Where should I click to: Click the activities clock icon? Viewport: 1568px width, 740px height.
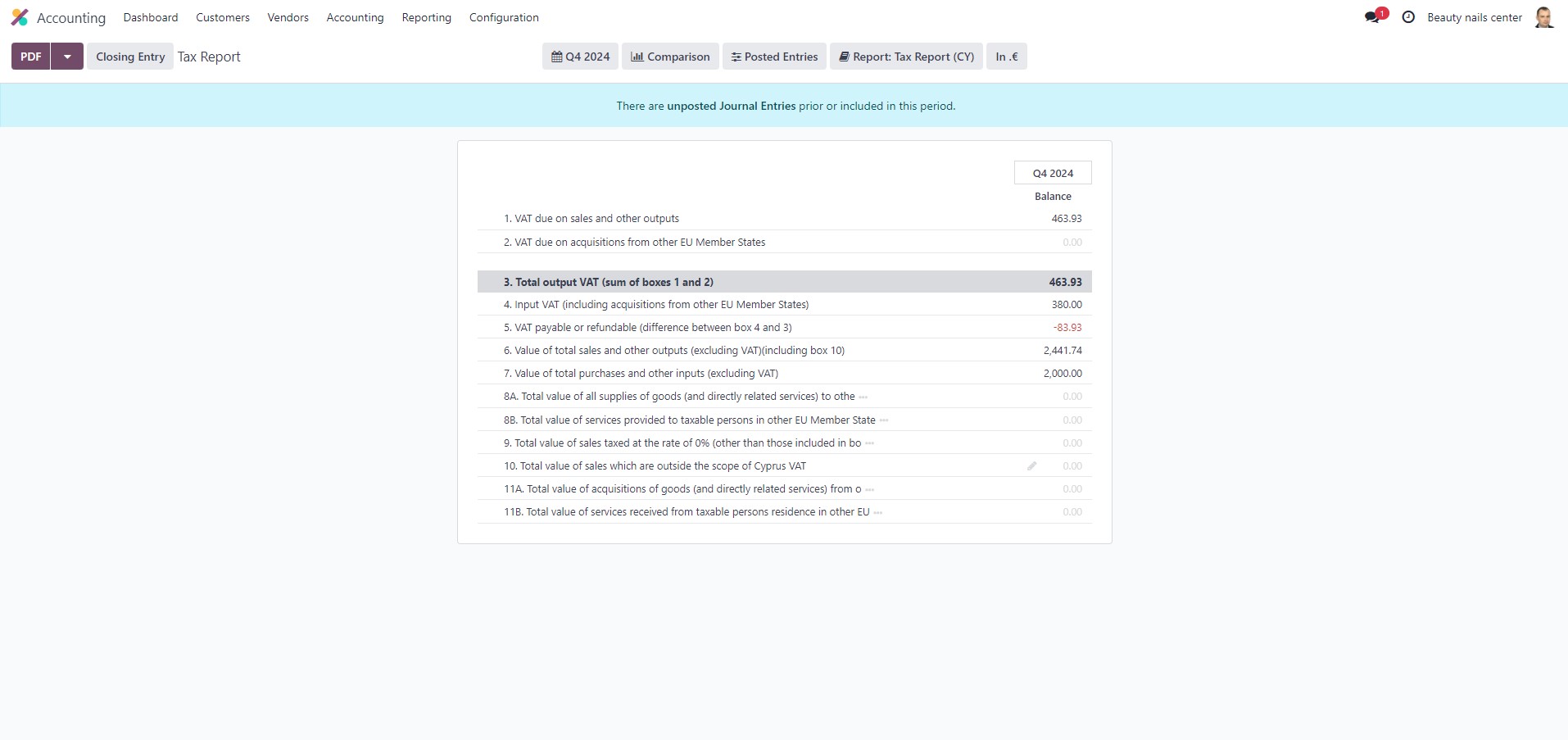[1407, 16]
